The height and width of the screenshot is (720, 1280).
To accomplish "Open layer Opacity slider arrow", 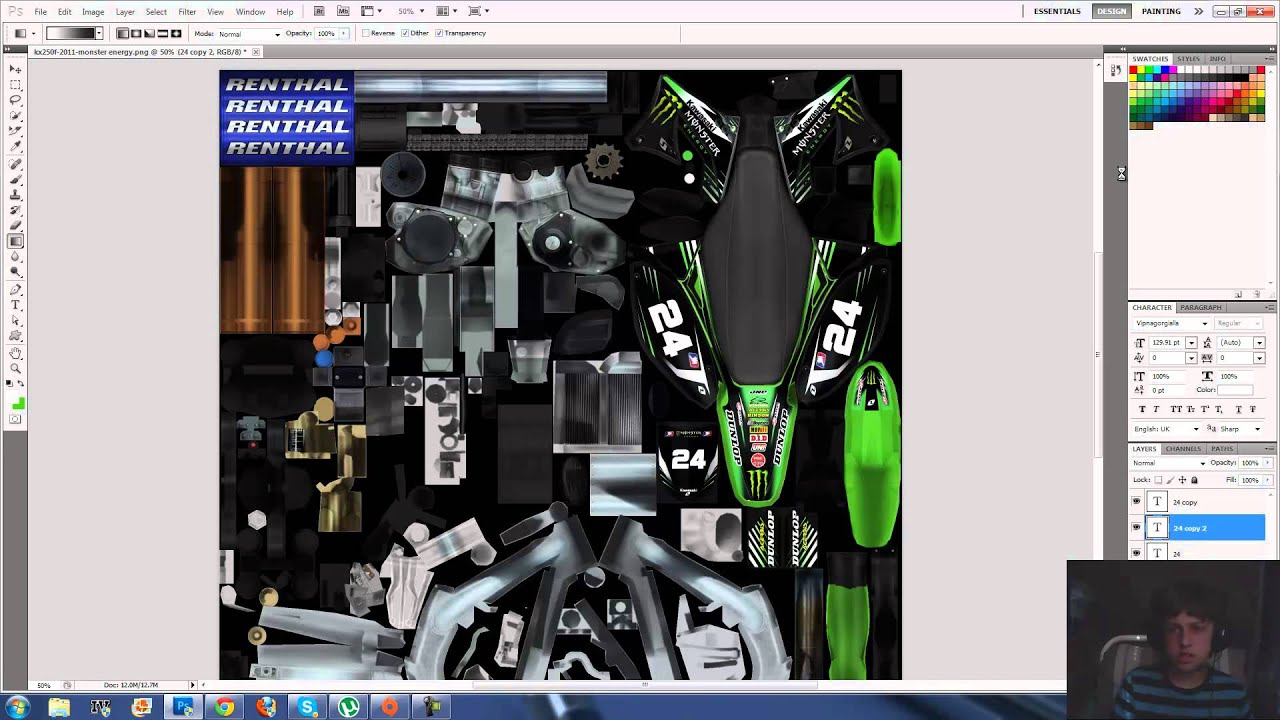I will pyautogui.click(x=1267, y=463).
